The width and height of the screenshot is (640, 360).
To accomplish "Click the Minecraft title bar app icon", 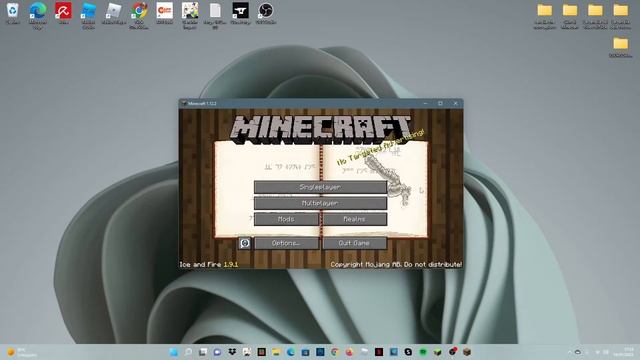I will pyautogui.click(x=184, y=103).
